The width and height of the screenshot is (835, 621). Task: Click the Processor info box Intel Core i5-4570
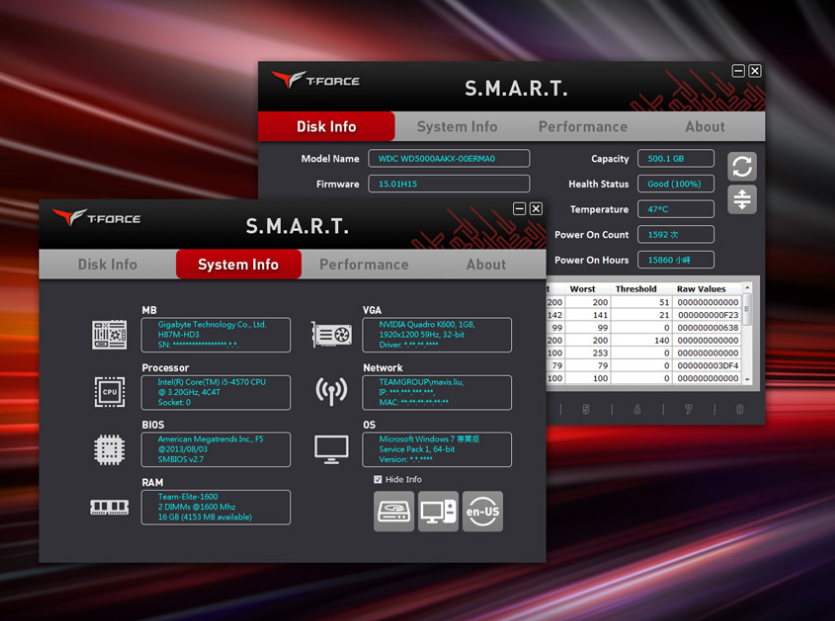click(216, 393)
